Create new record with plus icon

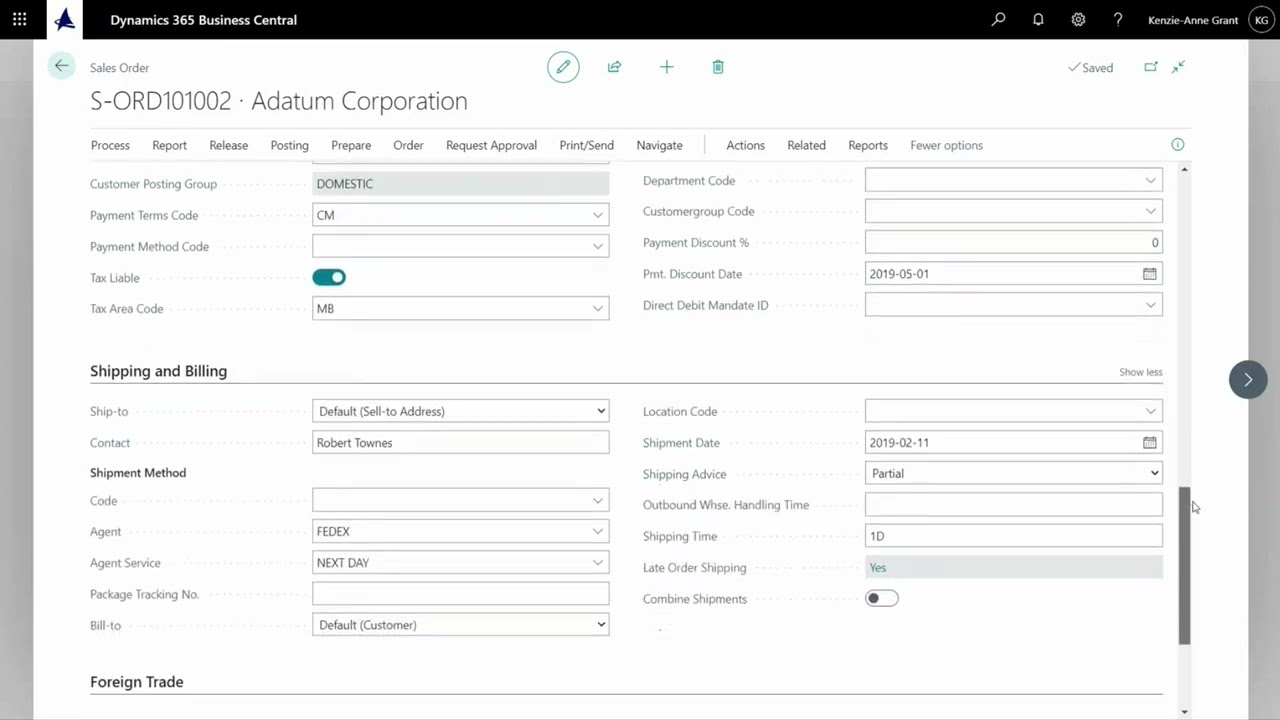point(667,67)
